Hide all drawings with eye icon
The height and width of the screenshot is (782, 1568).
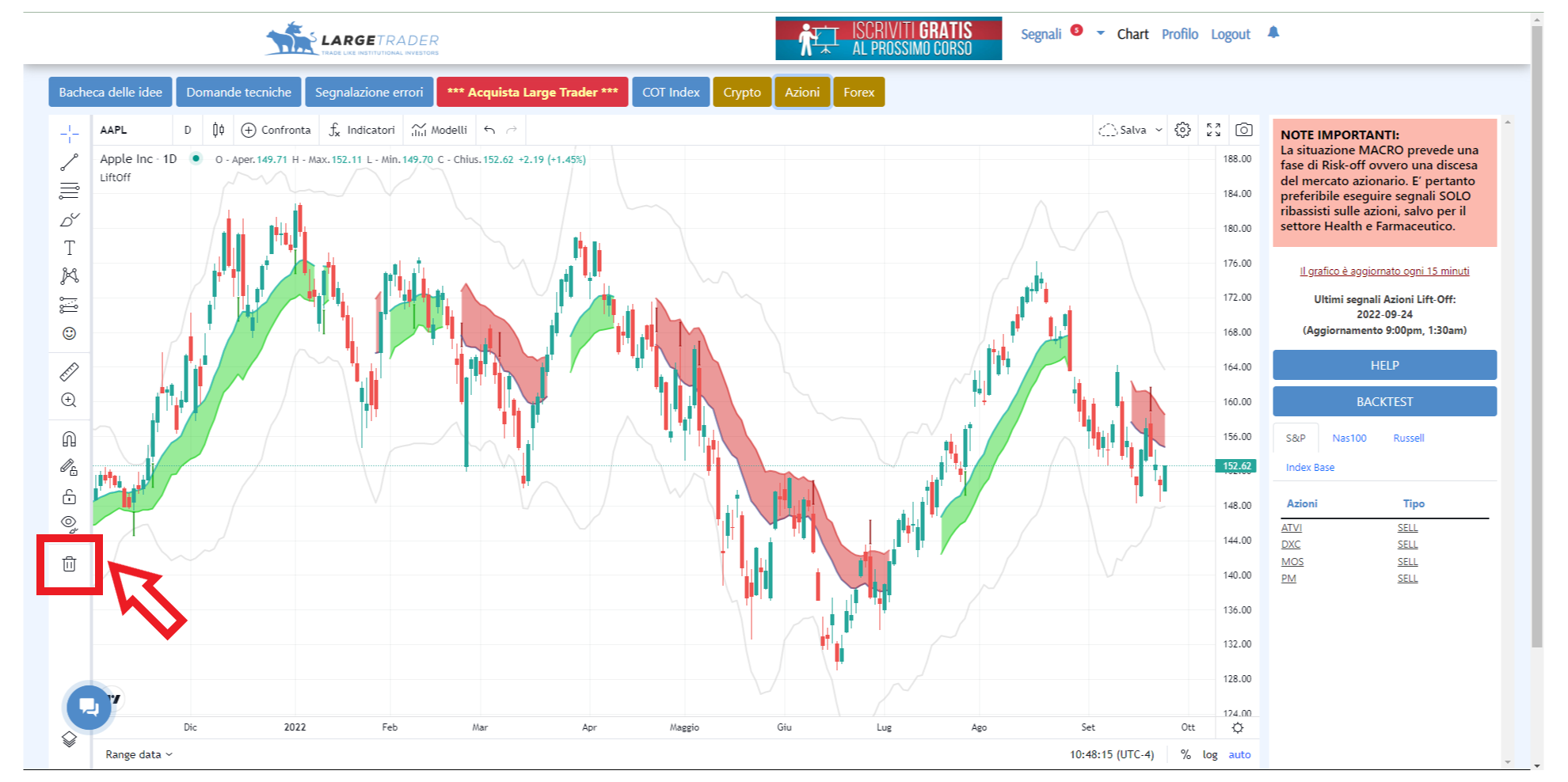click(x=69, y=523)
